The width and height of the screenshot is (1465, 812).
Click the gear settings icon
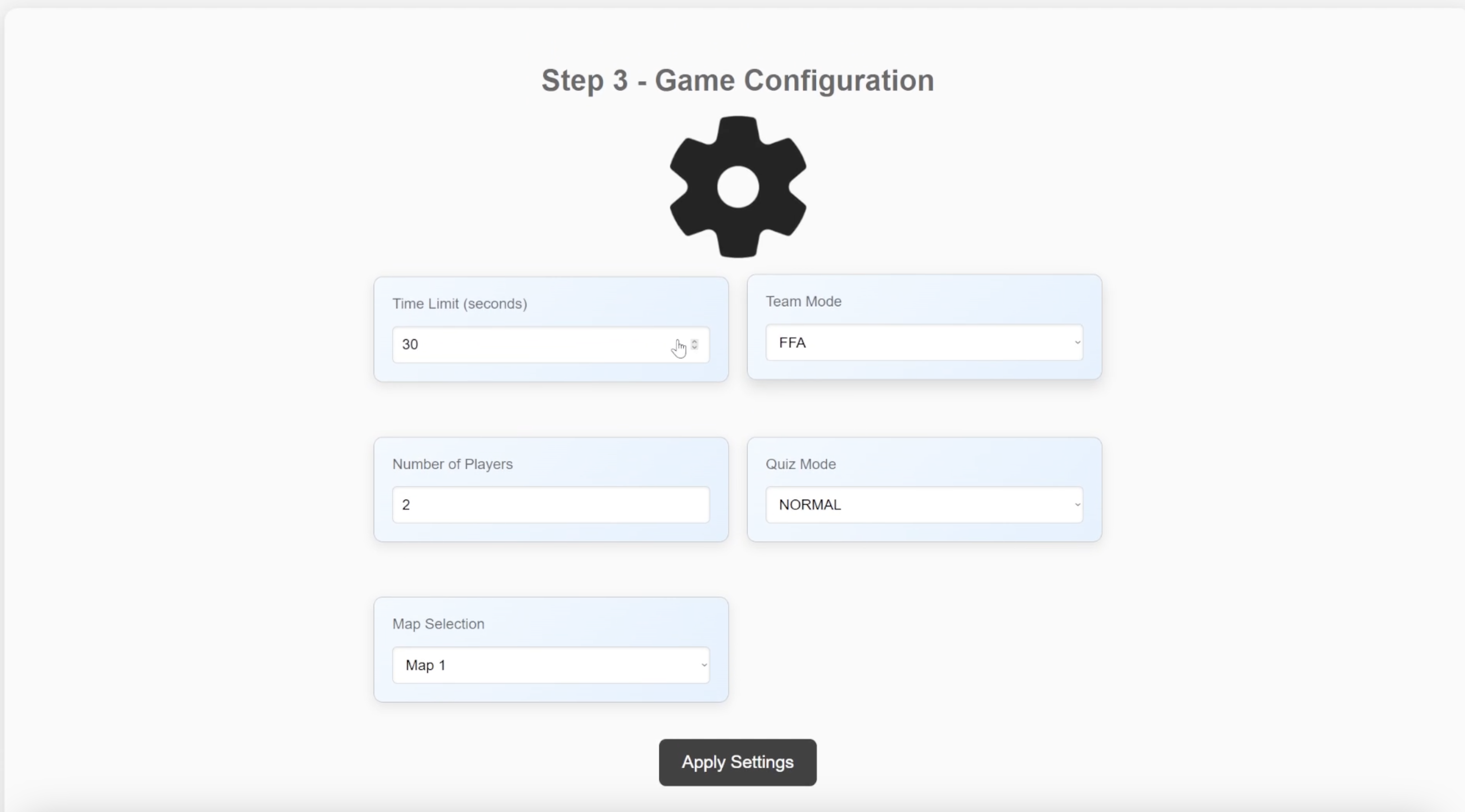pyautogui.click(x=737, y=187)
